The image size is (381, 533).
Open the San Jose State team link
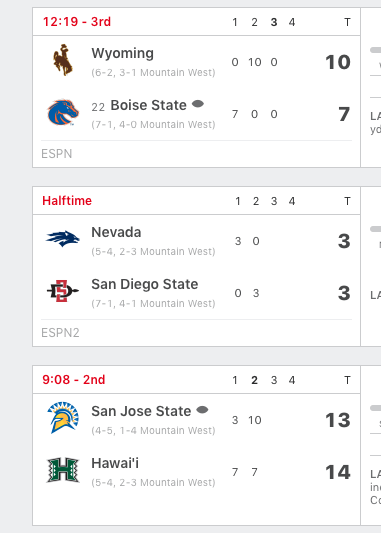(141, 412)
